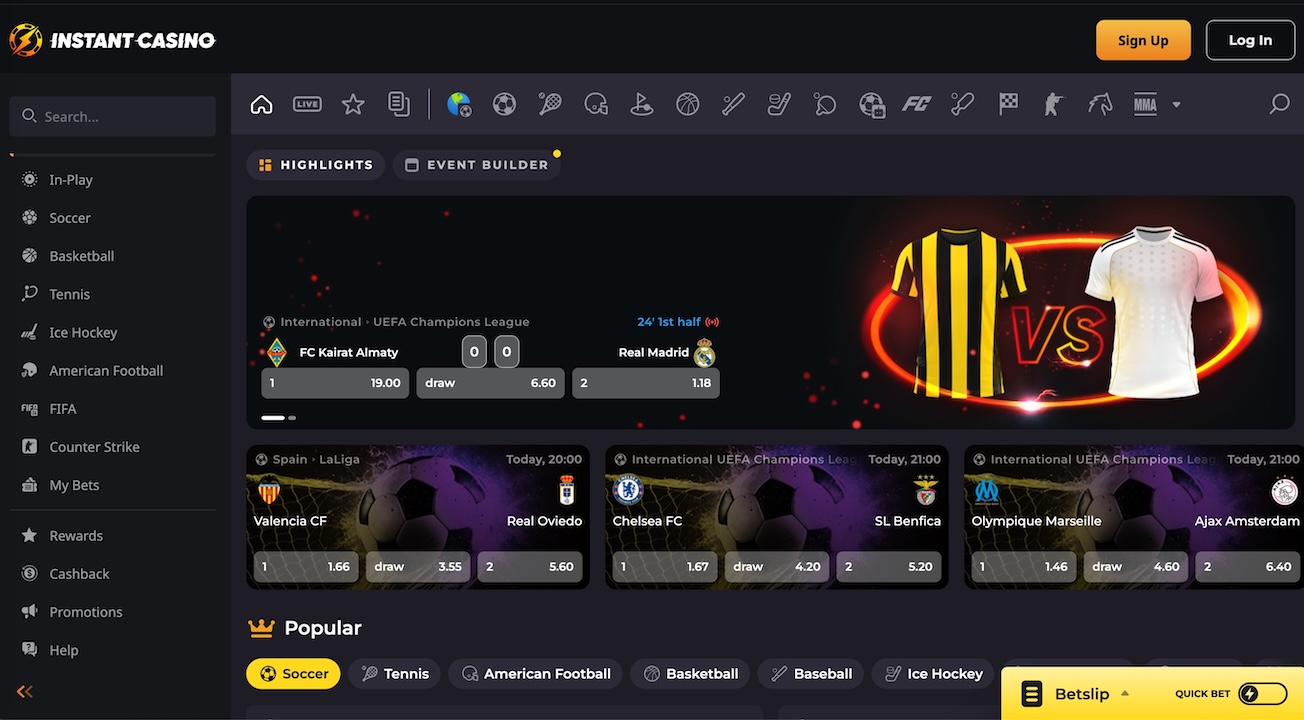
Task: Collapse the left sidebar with double chevron
Action: click(25, 691)
